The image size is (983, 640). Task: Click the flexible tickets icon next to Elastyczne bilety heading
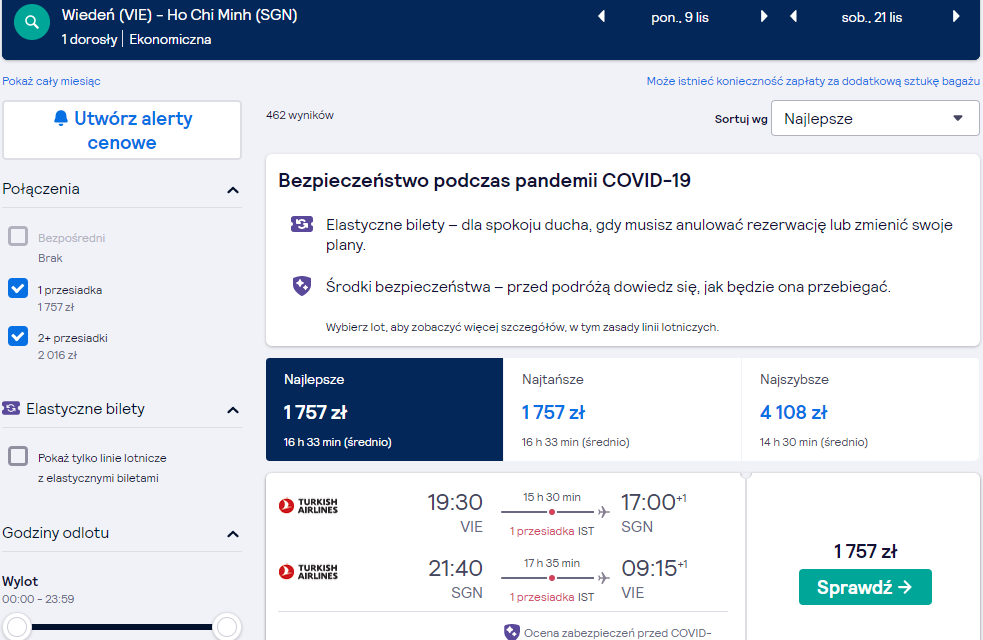point(11,409)
